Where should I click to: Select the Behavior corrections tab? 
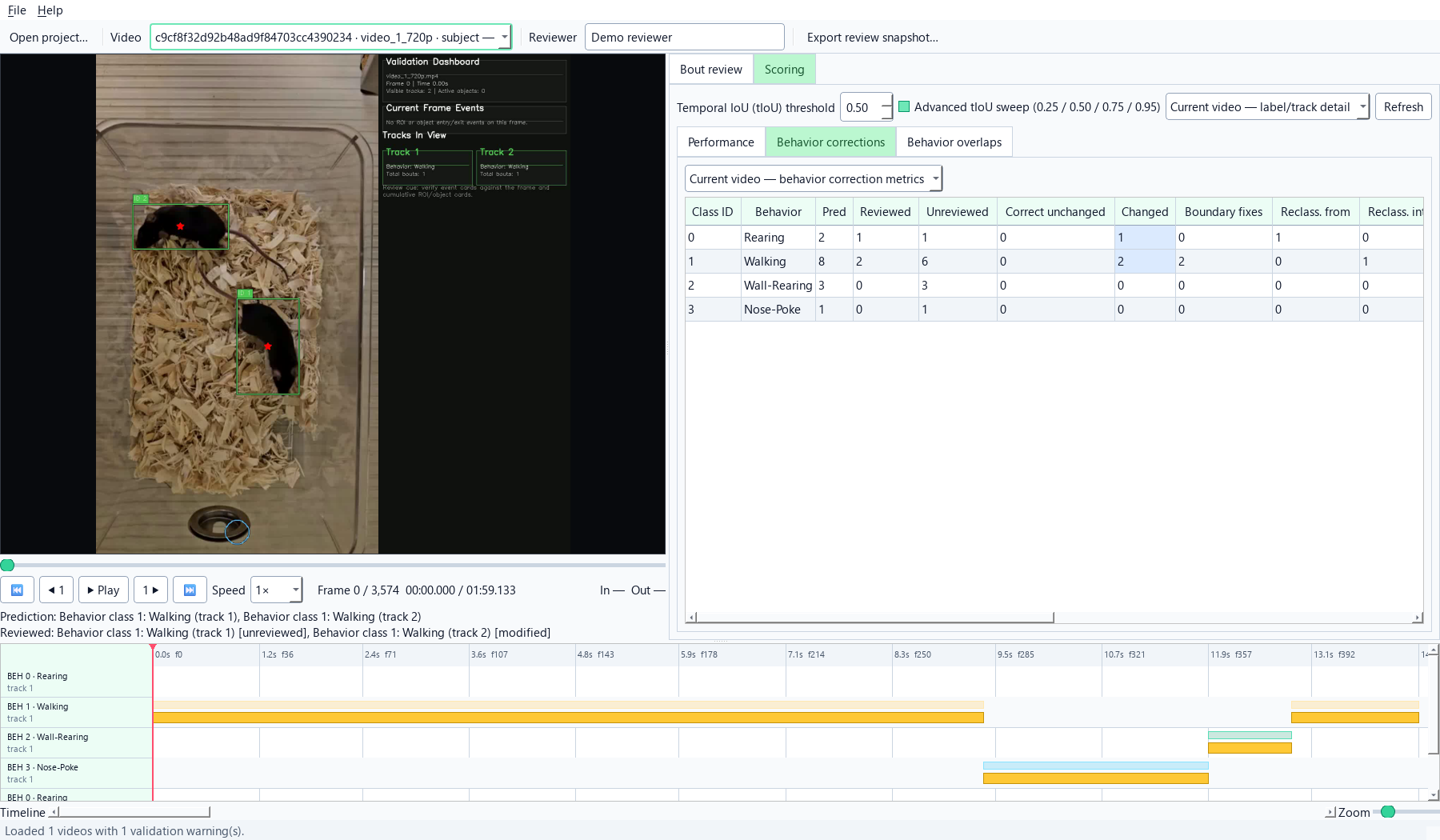coord(830,142)
